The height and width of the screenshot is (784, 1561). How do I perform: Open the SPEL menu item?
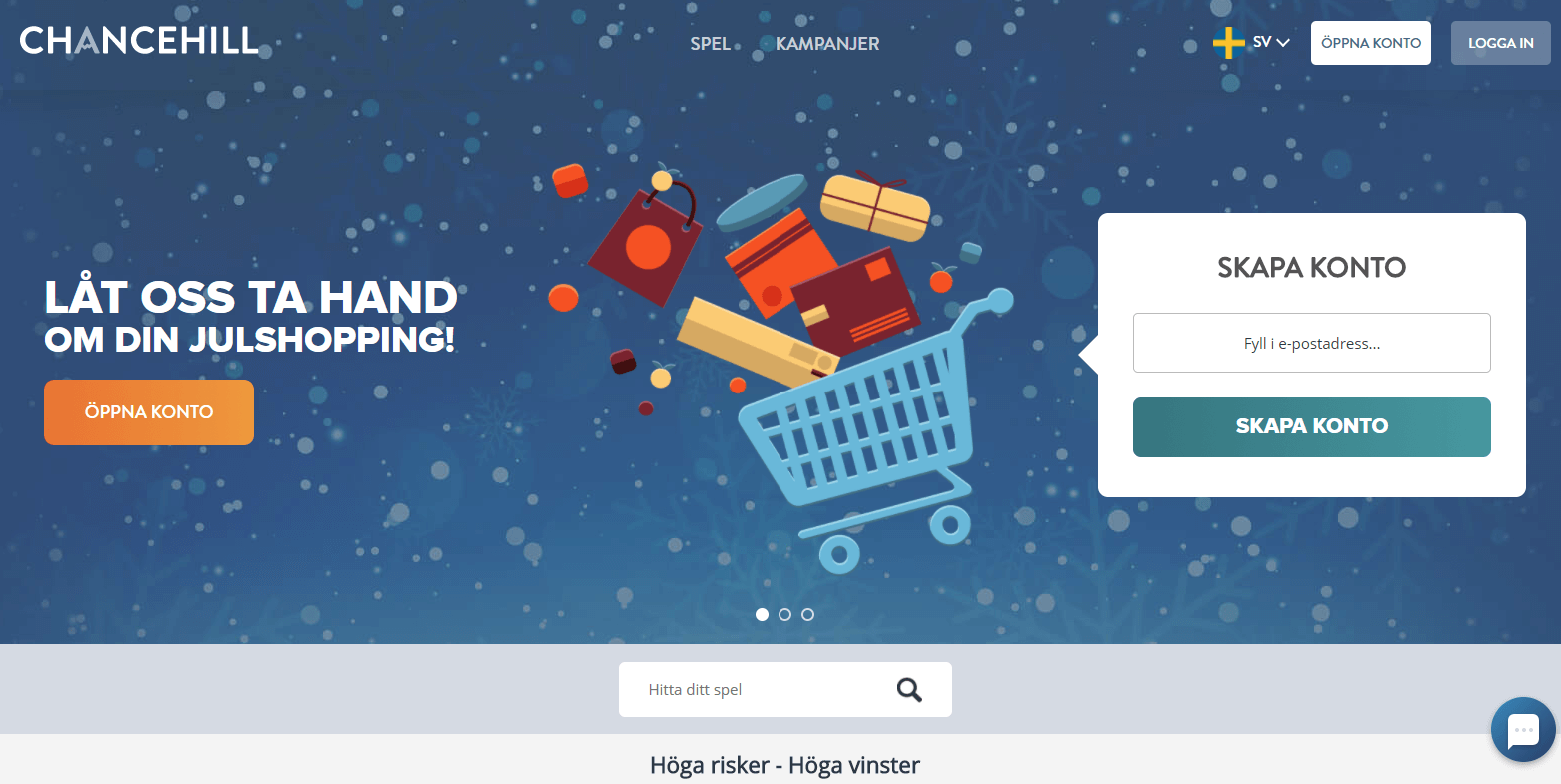pyautogui.click(x=711, y=44)
